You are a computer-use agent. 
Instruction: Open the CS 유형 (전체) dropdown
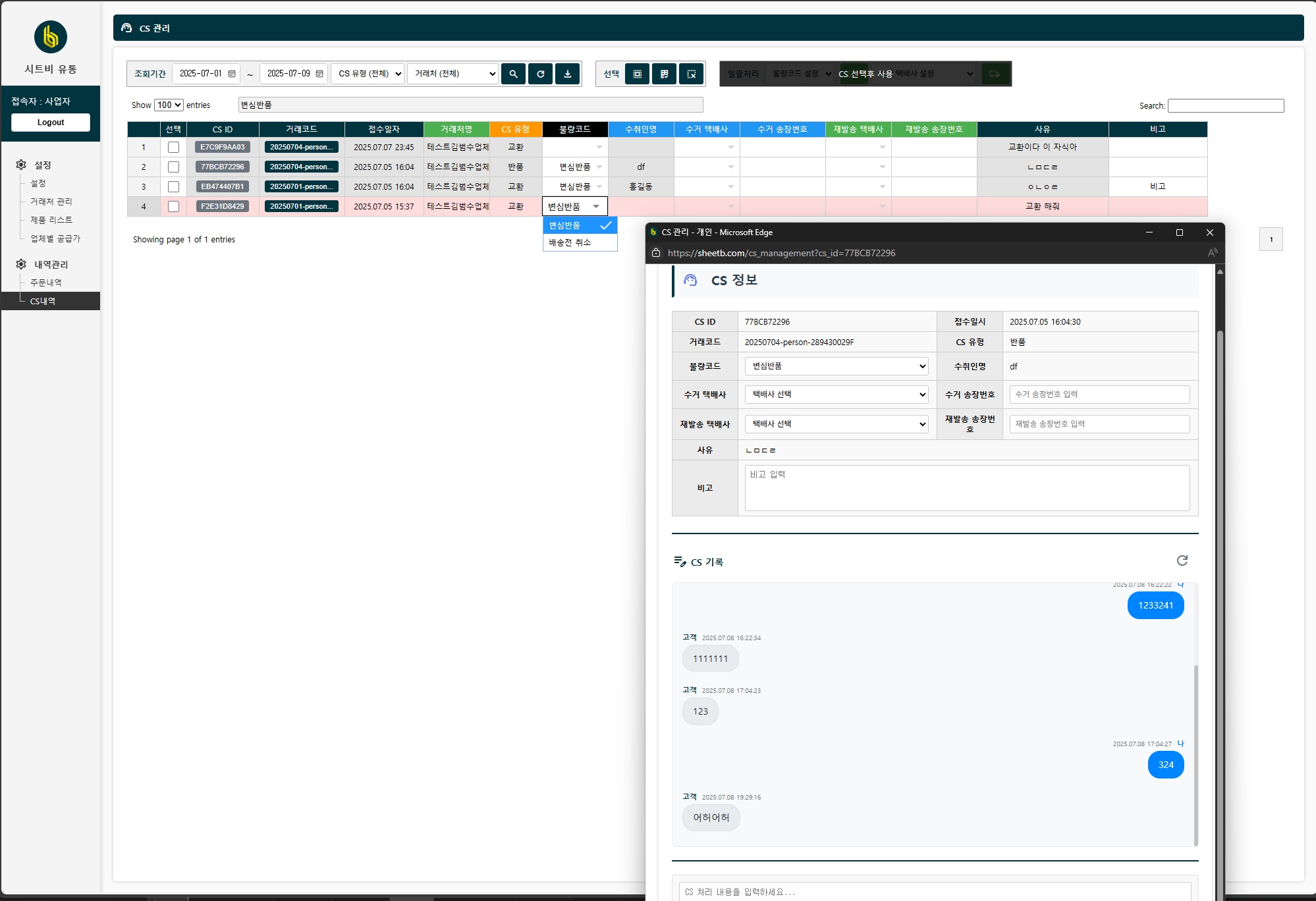pos(368,74)
